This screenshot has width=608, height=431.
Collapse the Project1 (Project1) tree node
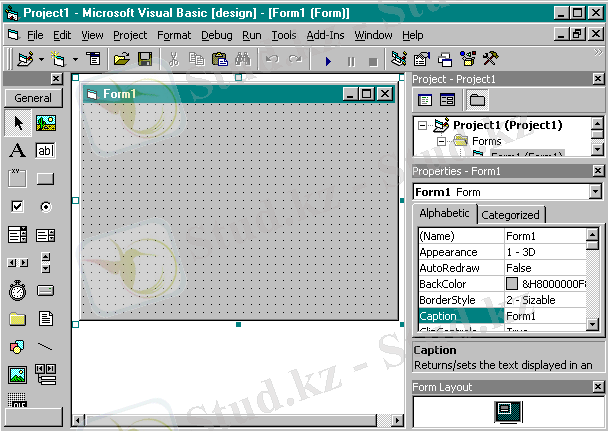(422, 125)
